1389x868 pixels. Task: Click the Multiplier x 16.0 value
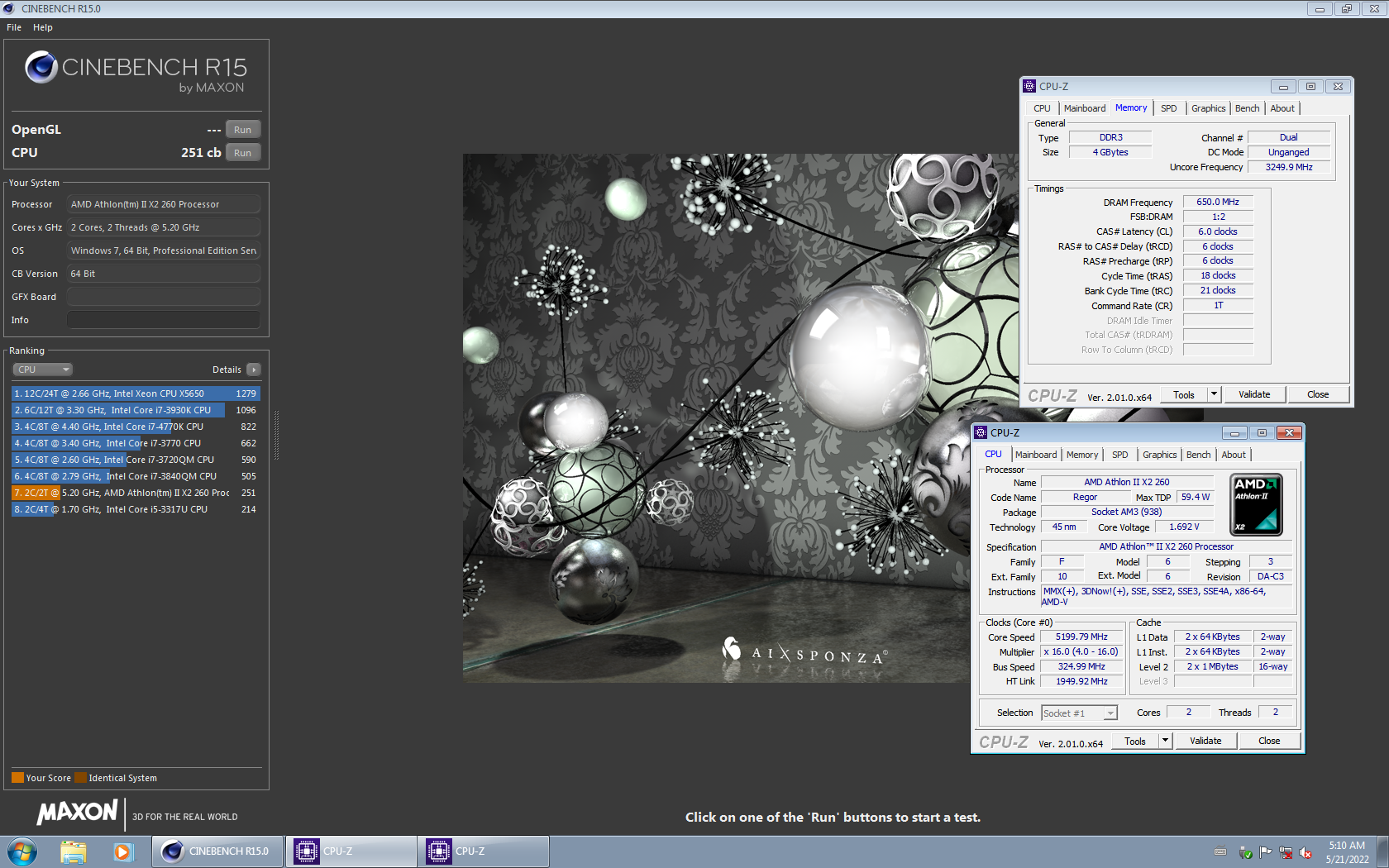[x=1081, y=651]
